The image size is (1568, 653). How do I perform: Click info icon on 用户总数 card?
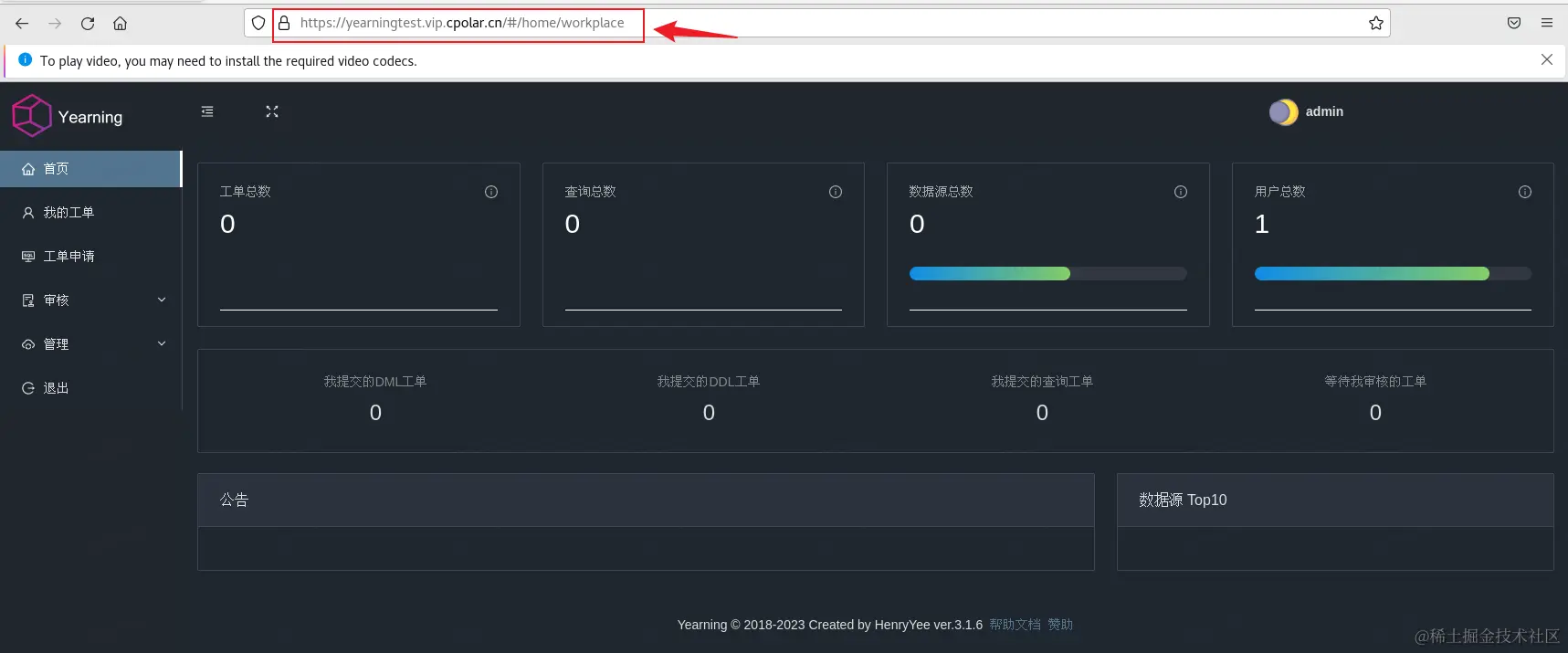[1525, 192]
